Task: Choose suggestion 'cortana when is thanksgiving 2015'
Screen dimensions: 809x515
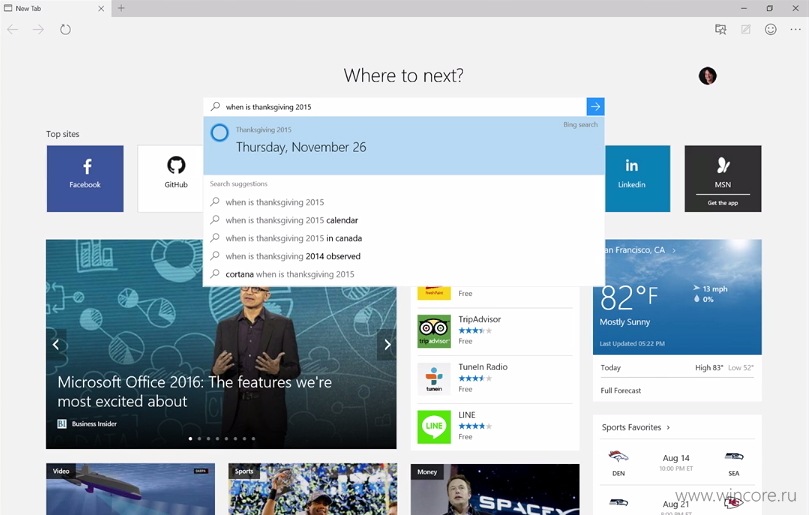Action: (404, 275)
